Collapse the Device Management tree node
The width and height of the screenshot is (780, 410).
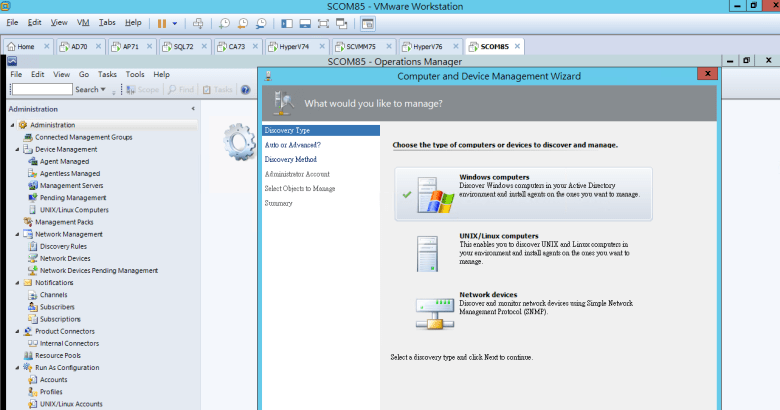[17, 149]
